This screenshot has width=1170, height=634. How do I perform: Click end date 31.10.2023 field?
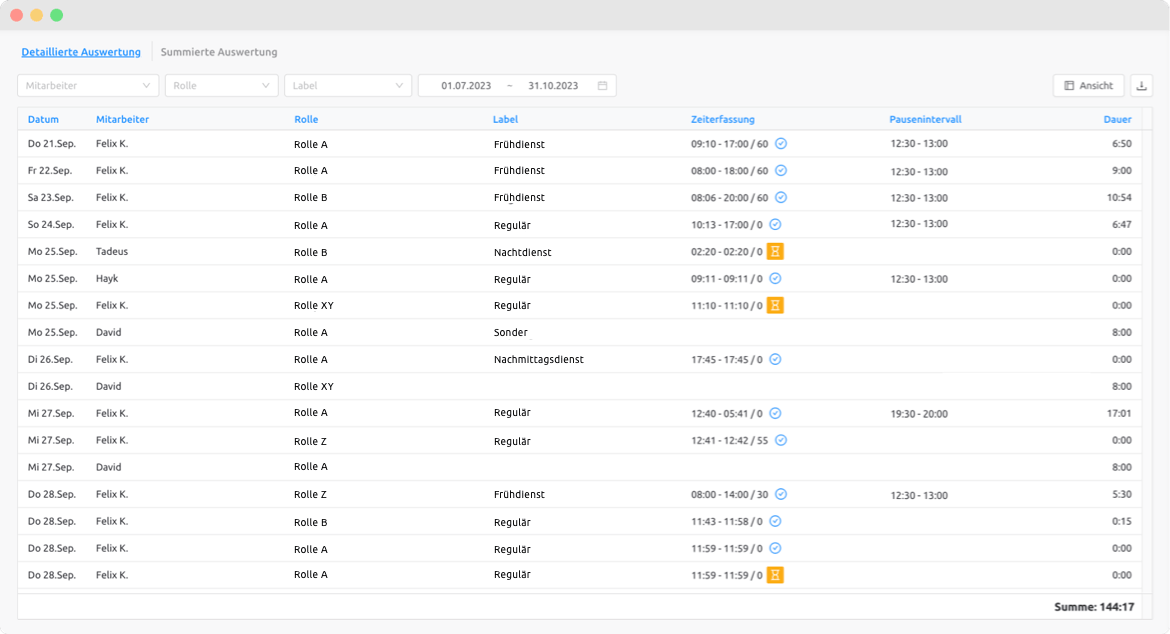[x=553, y=86]
